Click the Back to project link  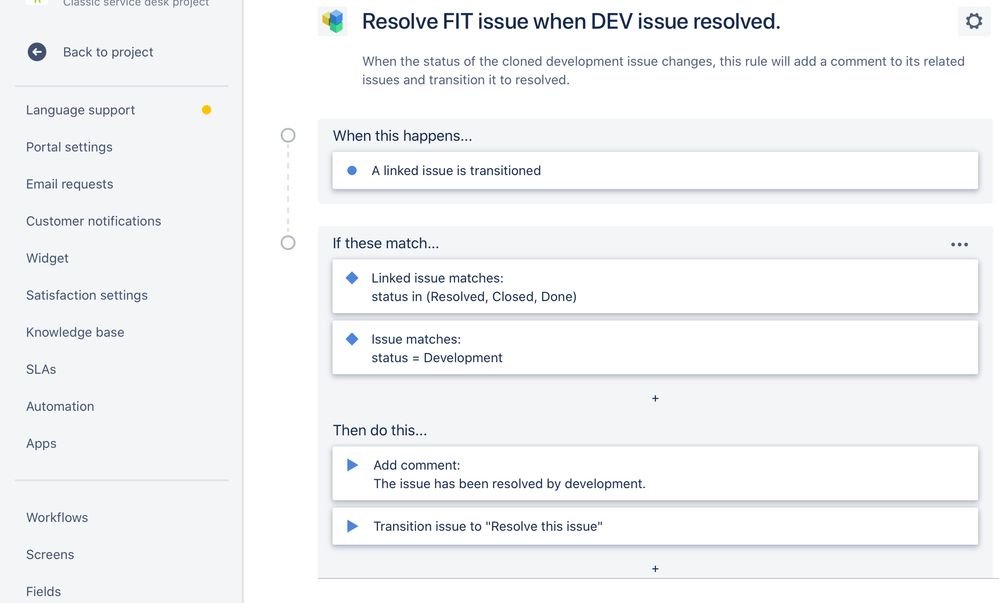108,52
